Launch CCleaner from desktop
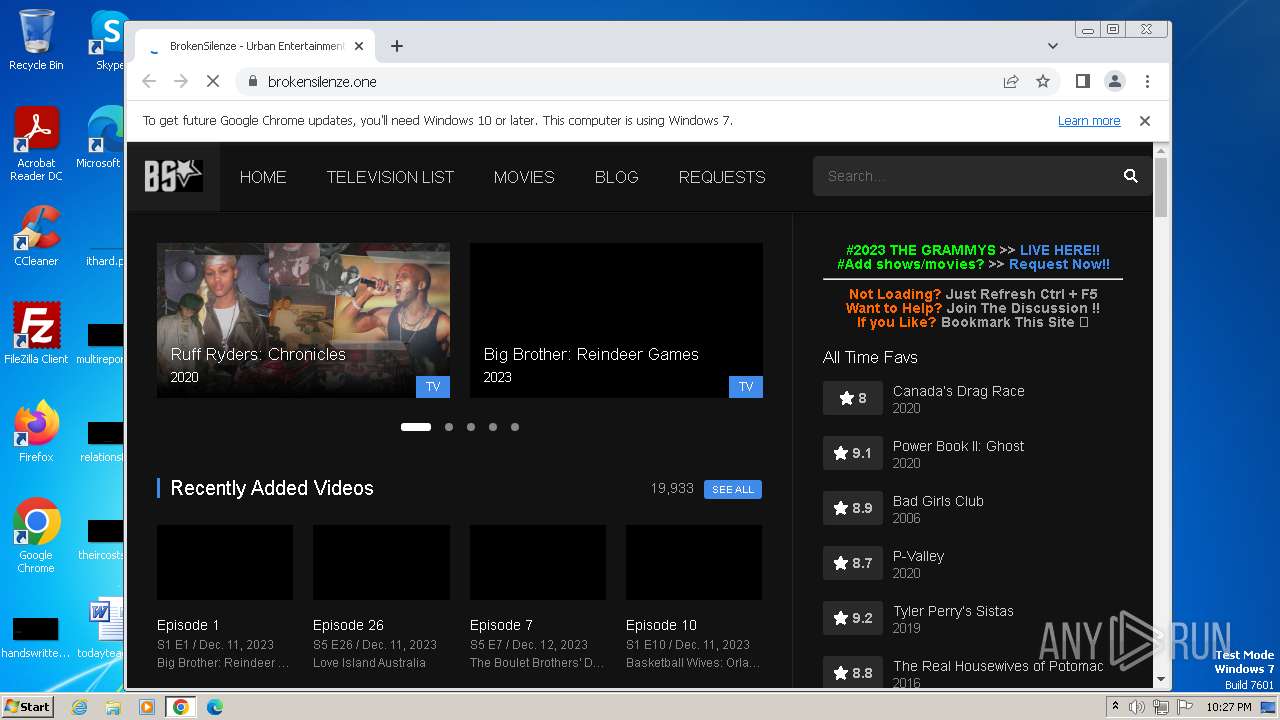This screenshot has height=720, width=1280. [36, 236]
